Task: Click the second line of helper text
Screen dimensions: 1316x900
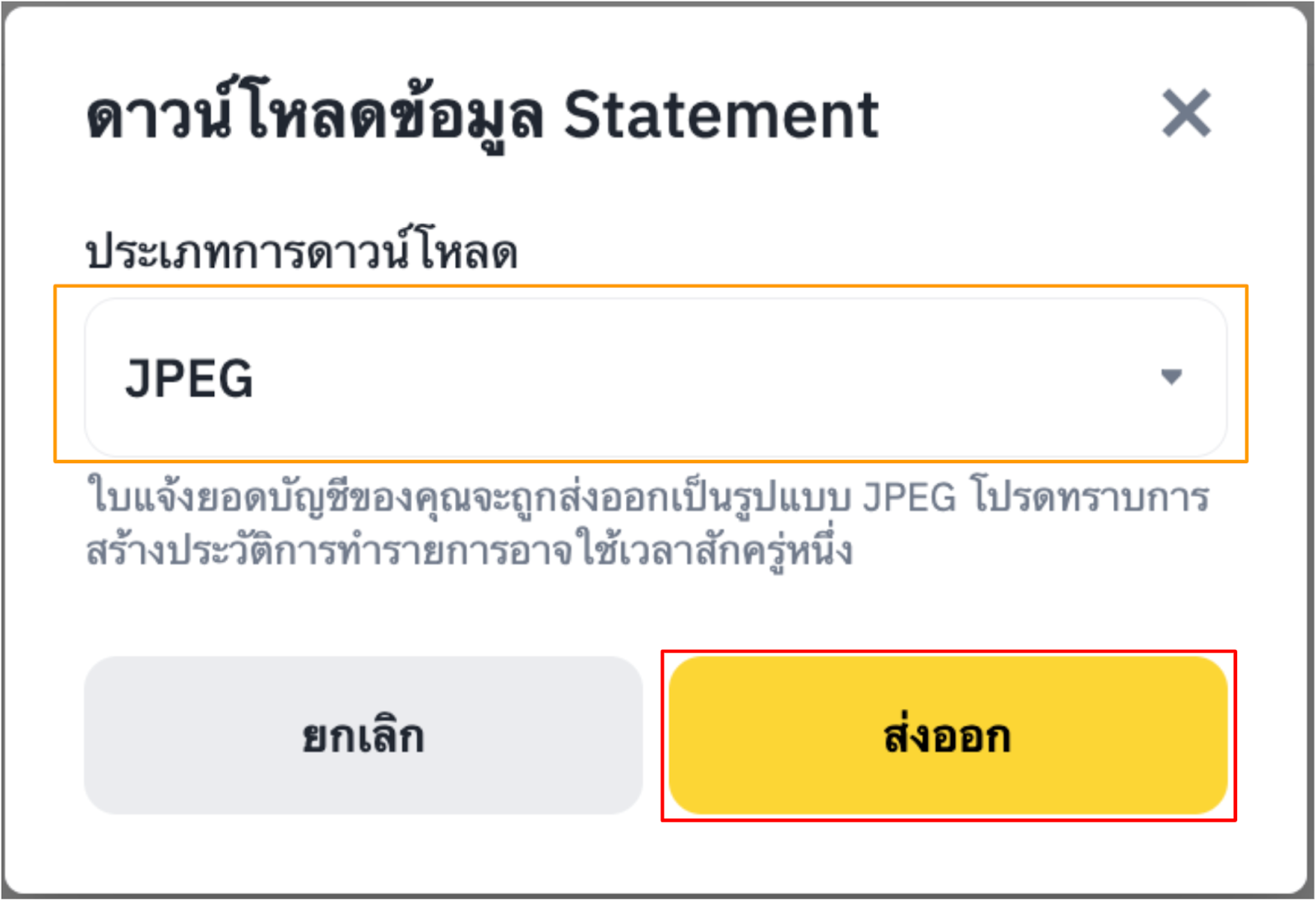Action: 469,550
